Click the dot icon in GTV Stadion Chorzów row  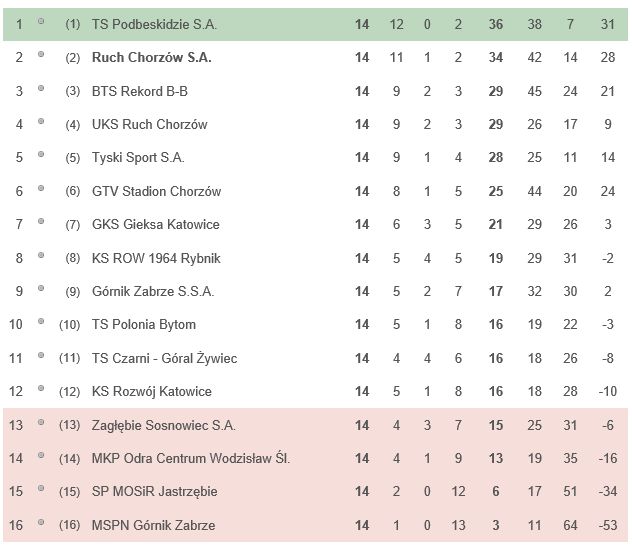pos(41,188)
